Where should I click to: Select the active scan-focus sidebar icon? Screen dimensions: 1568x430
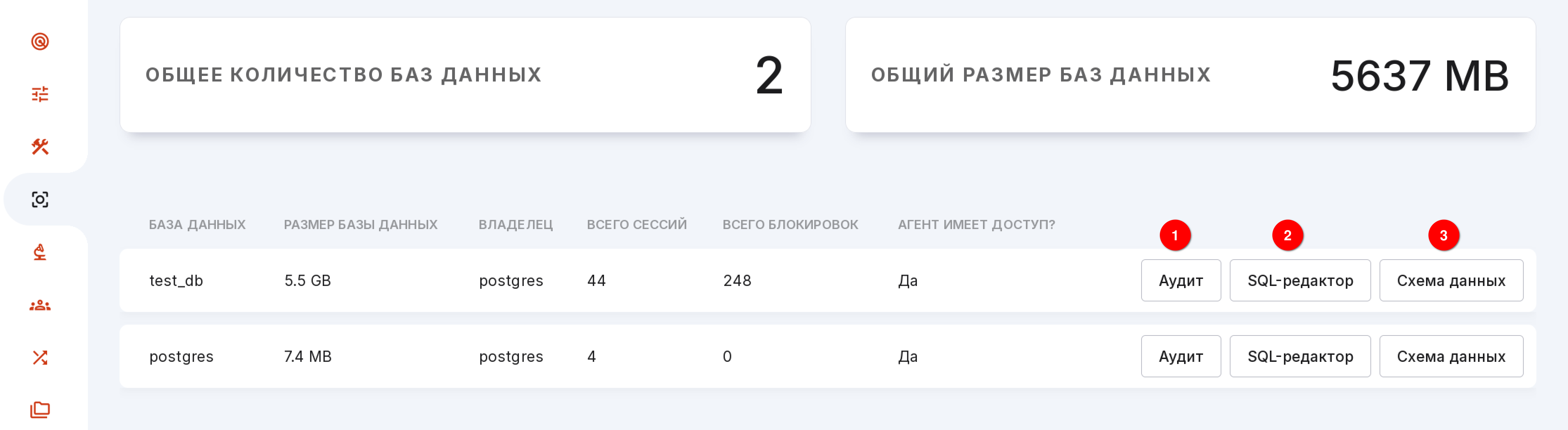[x=40, y=200]
